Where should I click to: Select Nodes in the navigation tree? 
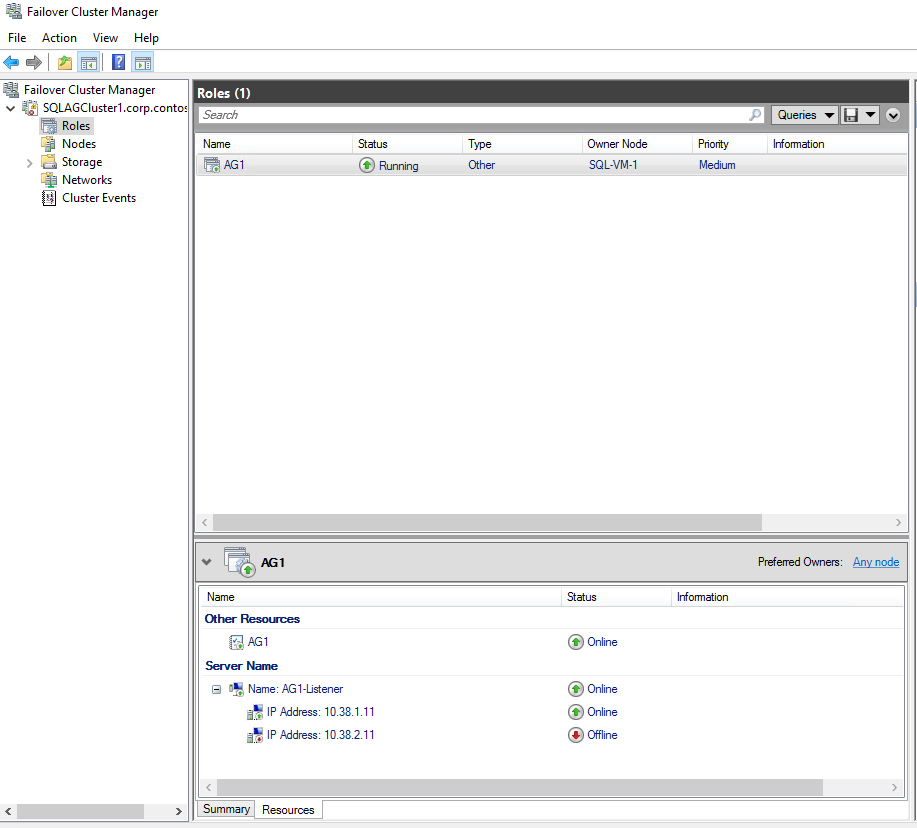click(79, 144)
